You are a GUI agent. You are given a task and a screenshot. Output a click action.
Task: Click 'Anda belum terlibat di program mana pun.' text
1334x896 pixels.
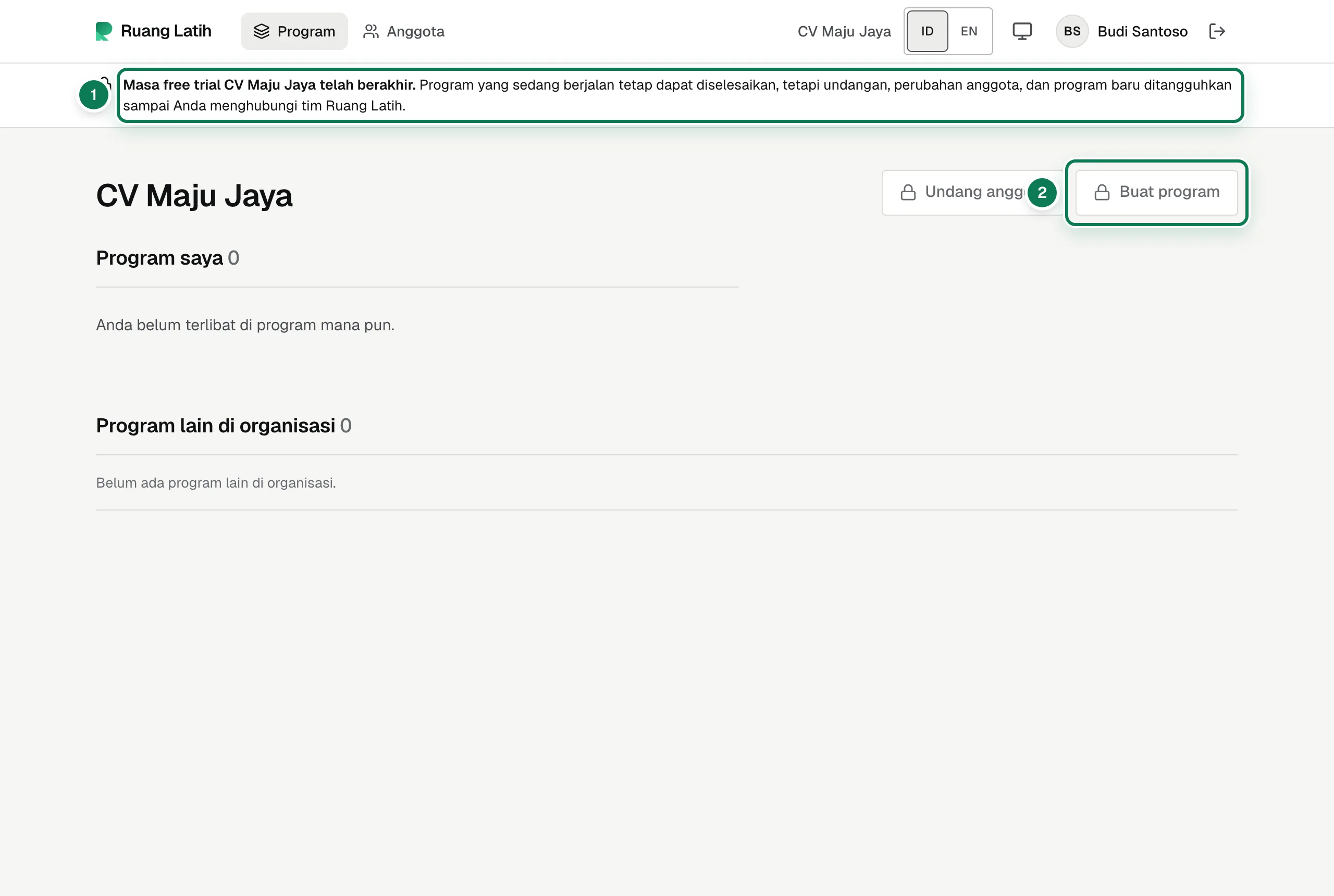click(x=244, y=325)
